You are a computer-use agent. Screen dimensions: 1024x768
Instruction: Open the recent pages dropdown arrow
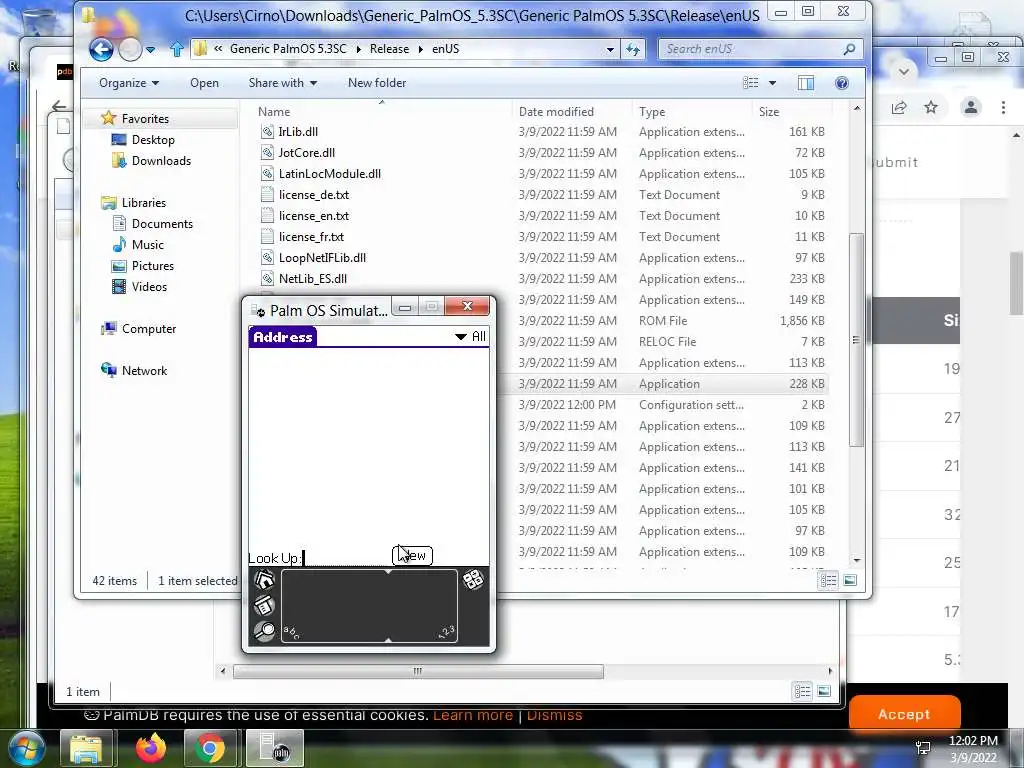(x=150, y=50)
